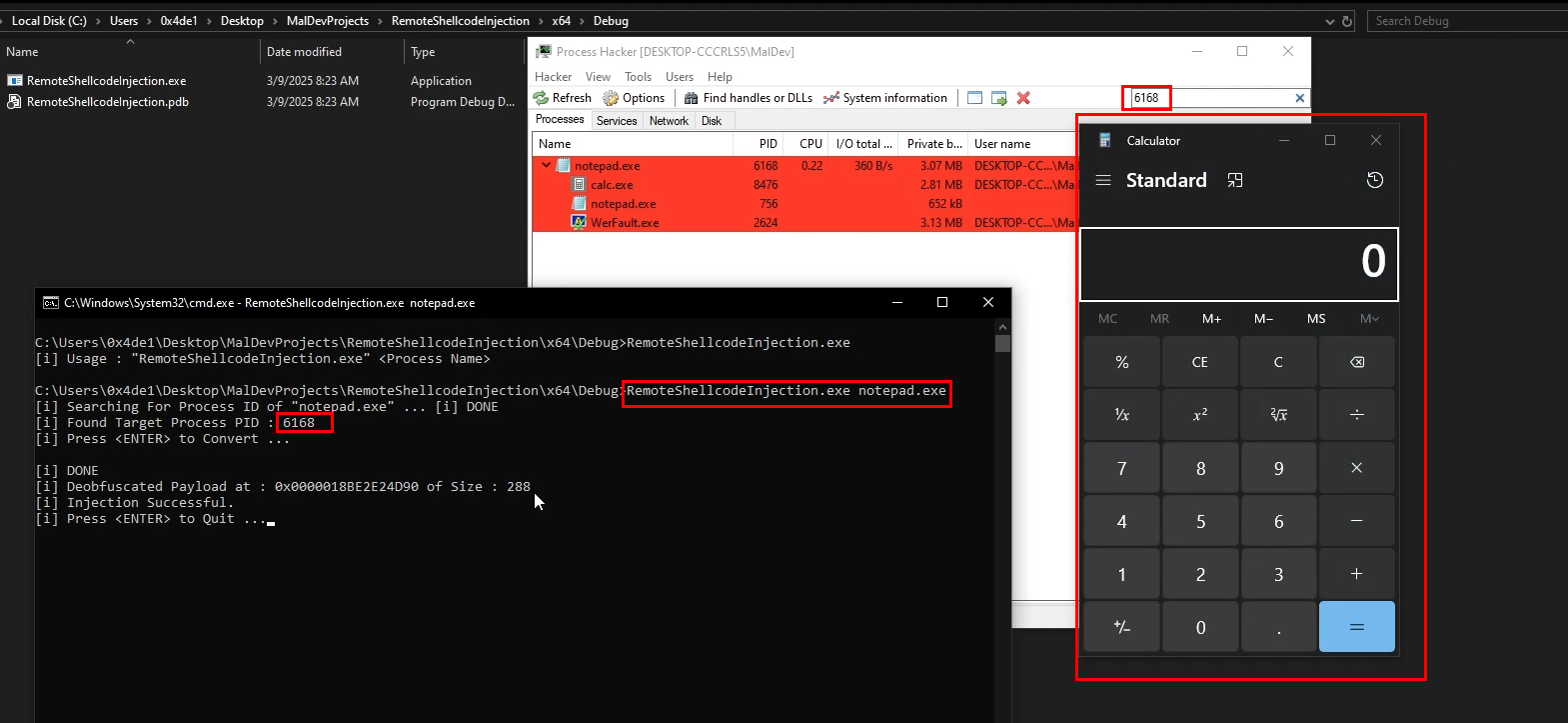The image size is (1568, 723).
Task: Click the refresh icon beside the address bar
Action: [1347, 21]
